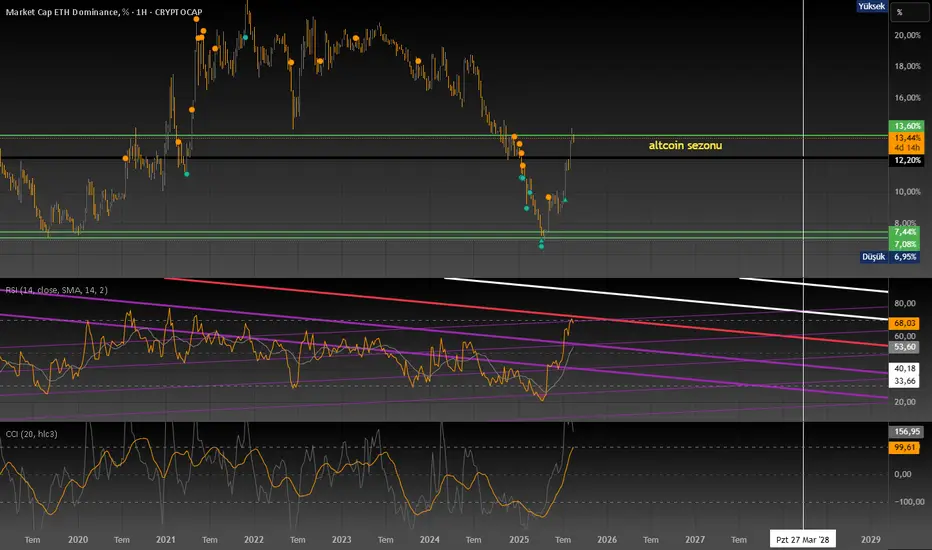Screen dimensions: 932x550
Task: Click the 2021 label on the time axis
Action: click(x=166, y=538)
